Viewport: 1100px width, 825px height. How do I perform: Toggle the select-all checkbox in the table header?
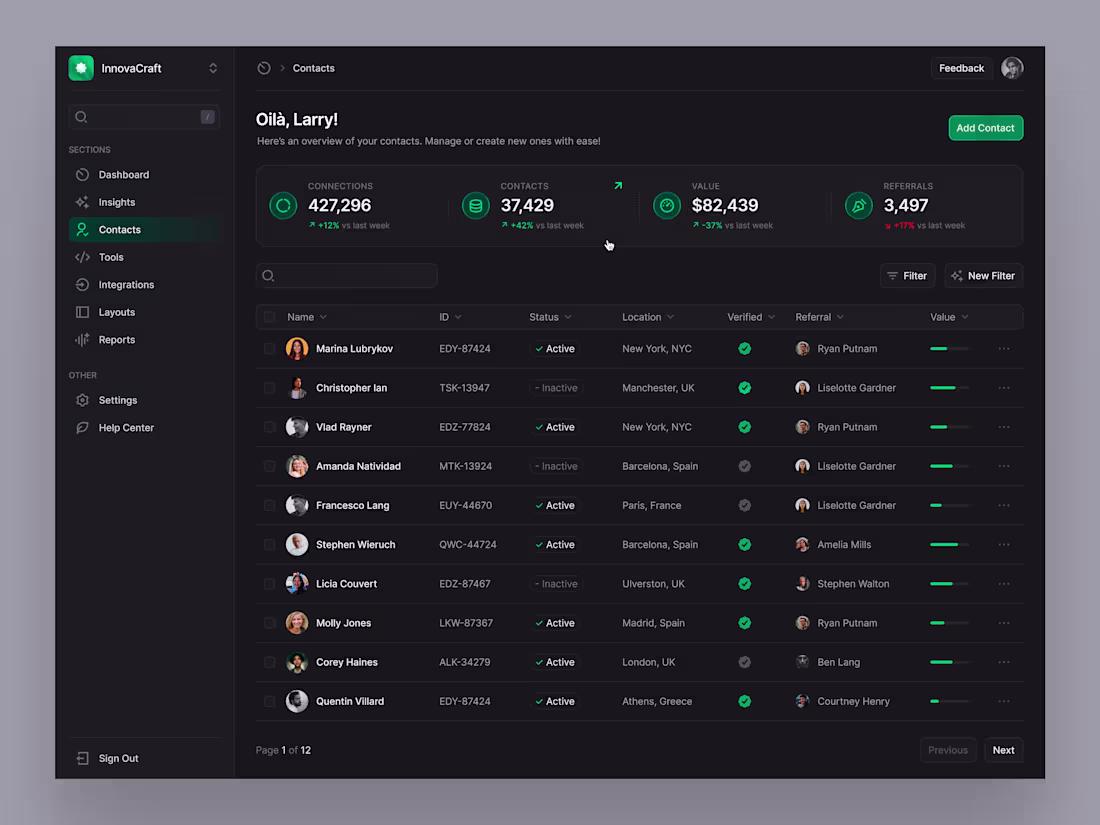point(269,316)
